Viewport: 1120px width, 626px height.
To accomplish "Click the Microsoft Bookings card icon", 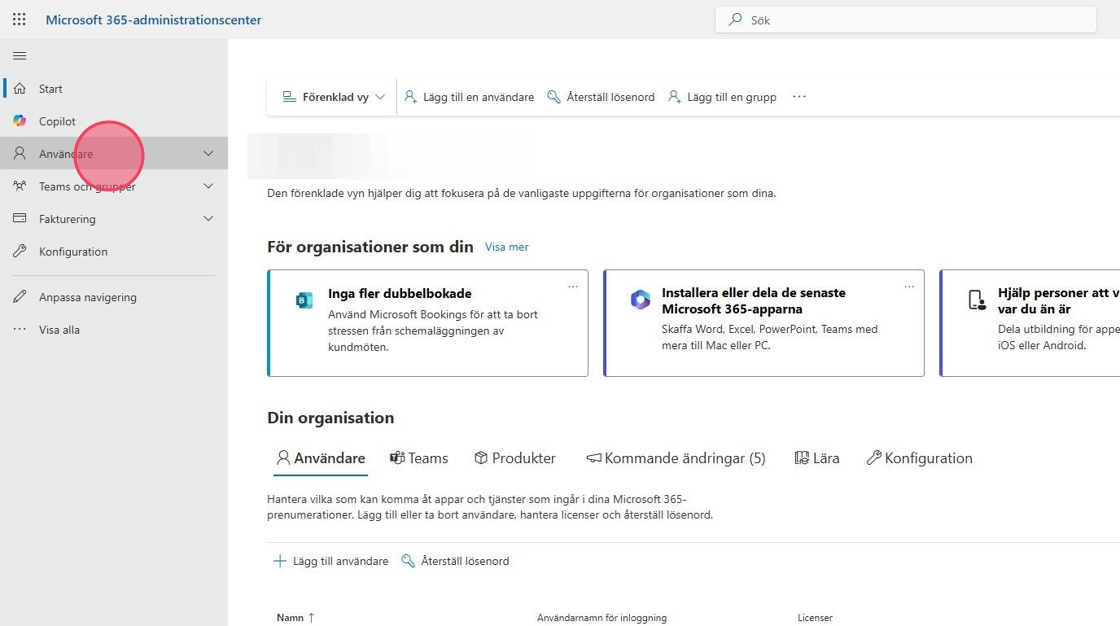I will coord(304,300).
